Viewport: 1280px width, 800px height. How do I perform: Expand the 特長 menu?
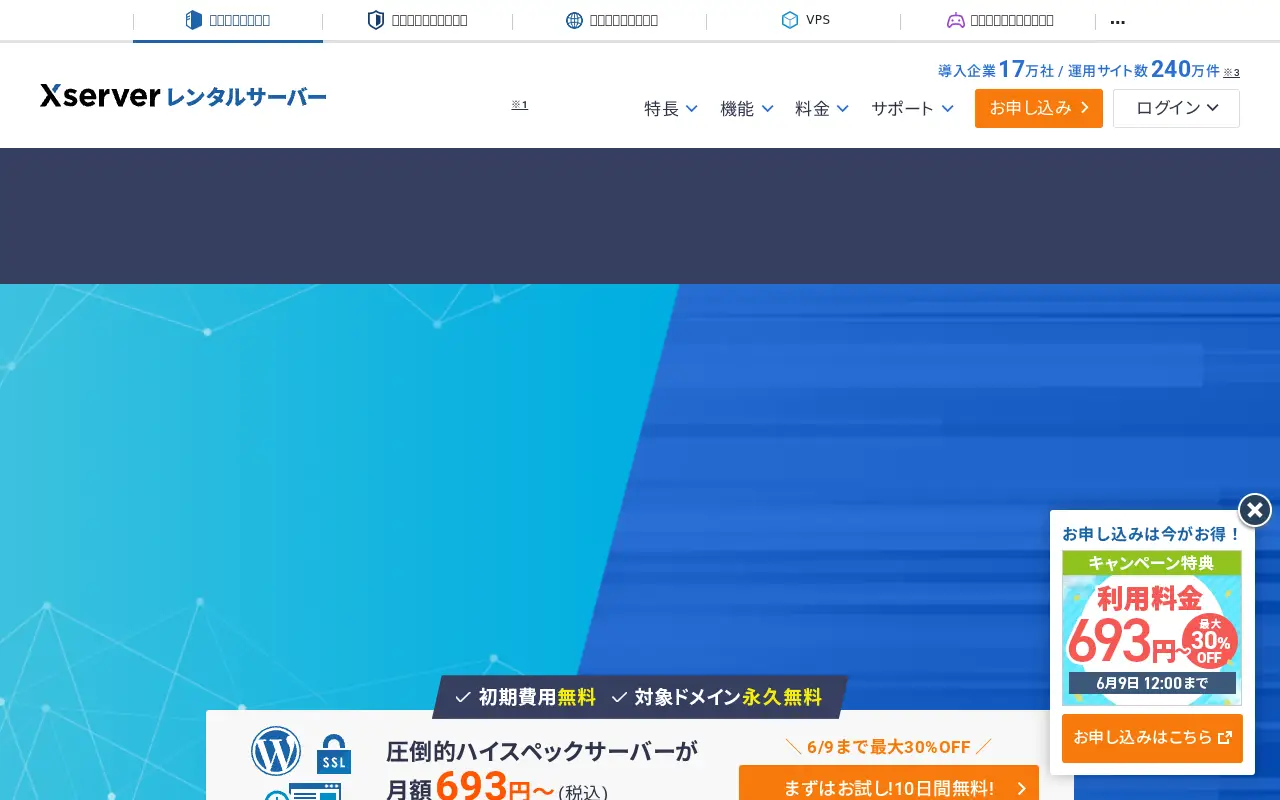coord(671,108)
